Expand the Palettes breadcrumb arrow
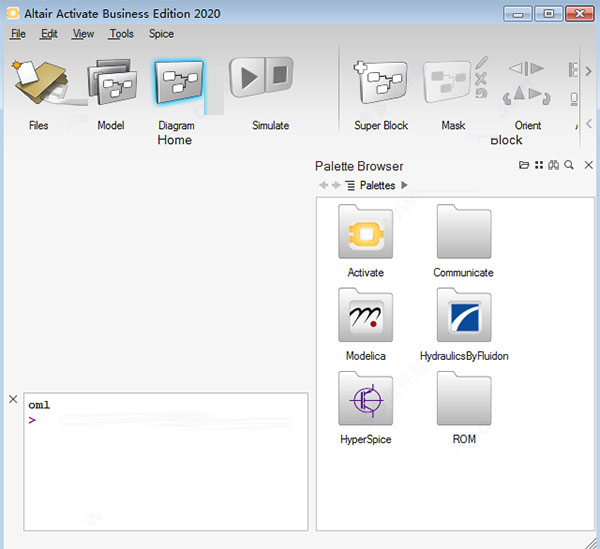 [404, 186]
